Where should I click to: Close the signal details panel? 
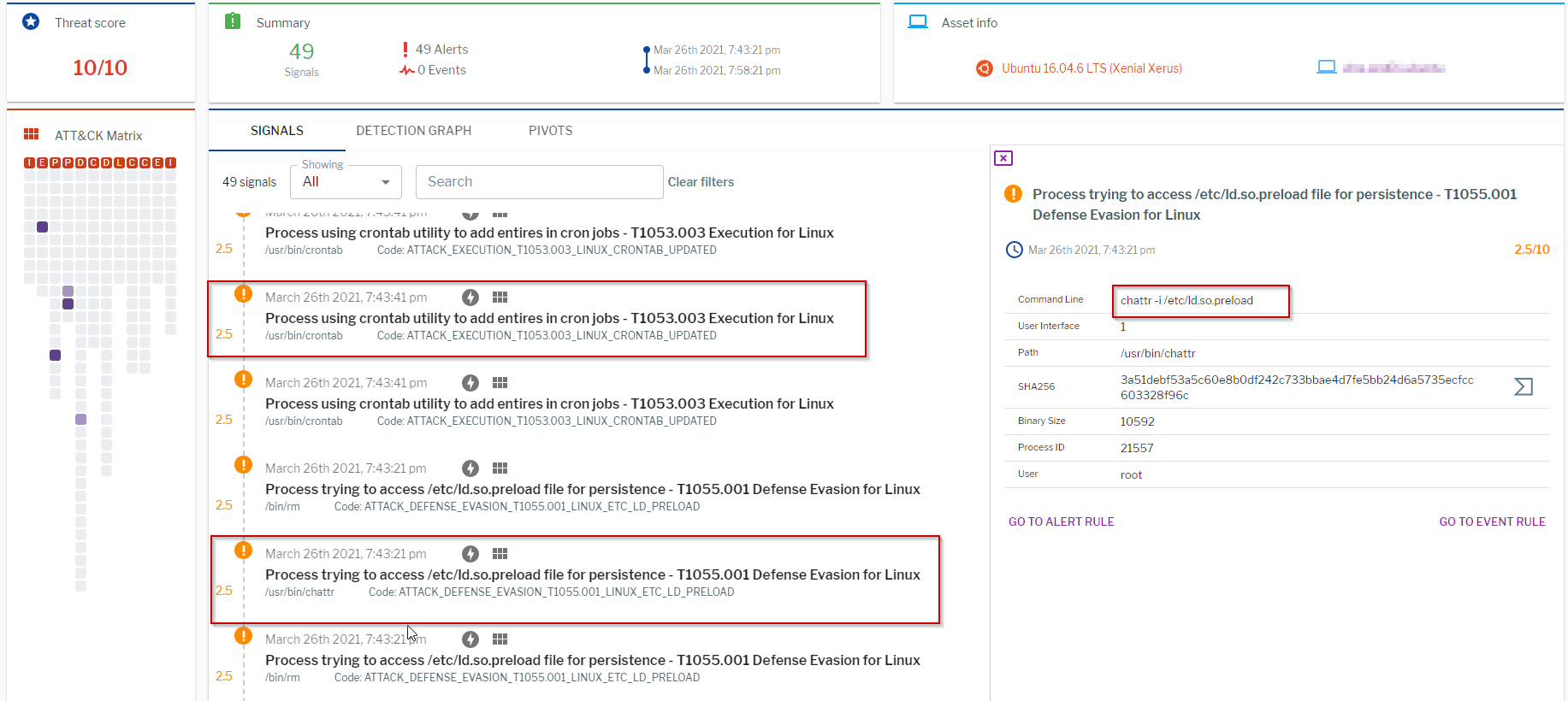tap(1003, 158)
